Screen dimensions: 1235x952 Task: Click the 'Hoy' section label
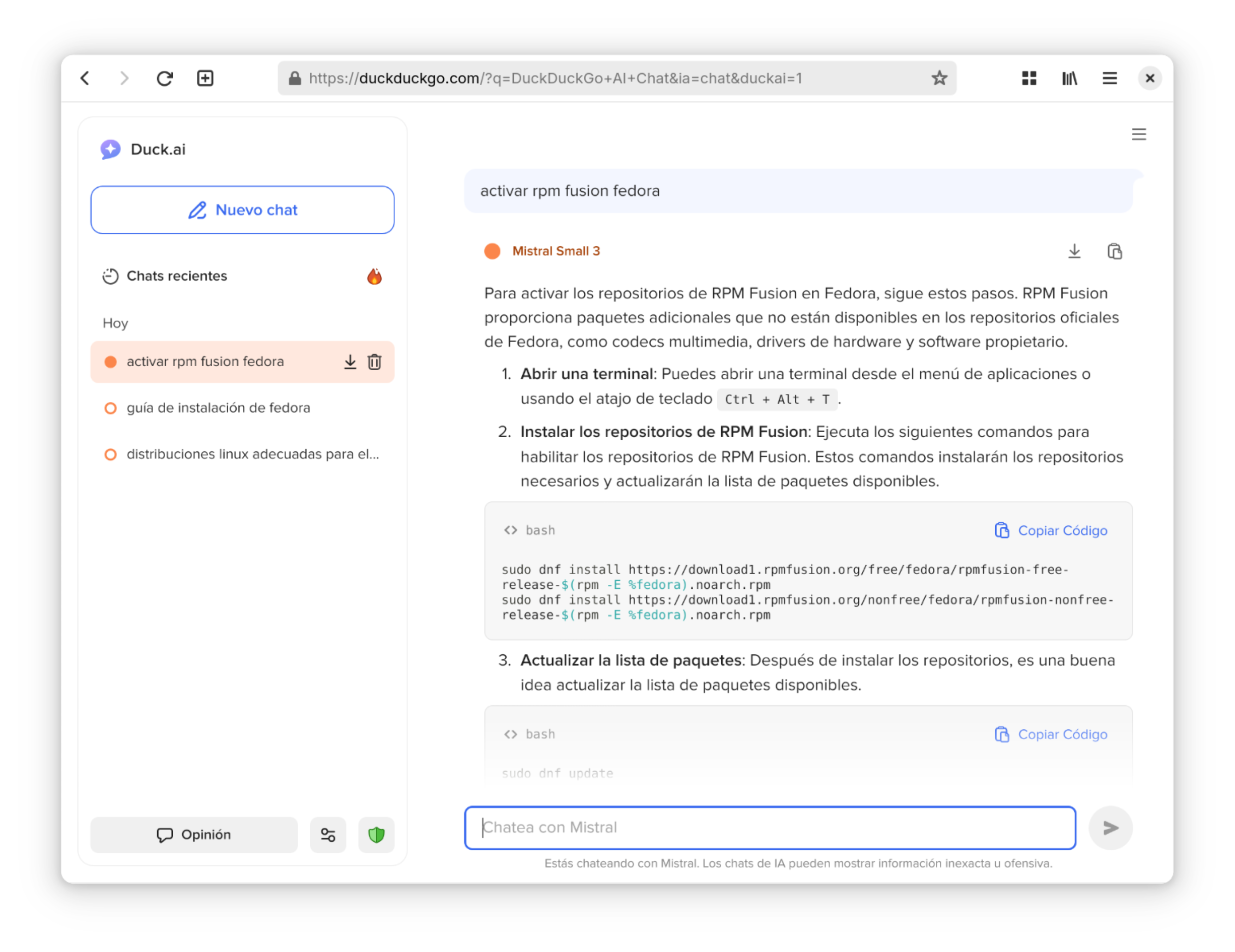click(x=115, y=323)
